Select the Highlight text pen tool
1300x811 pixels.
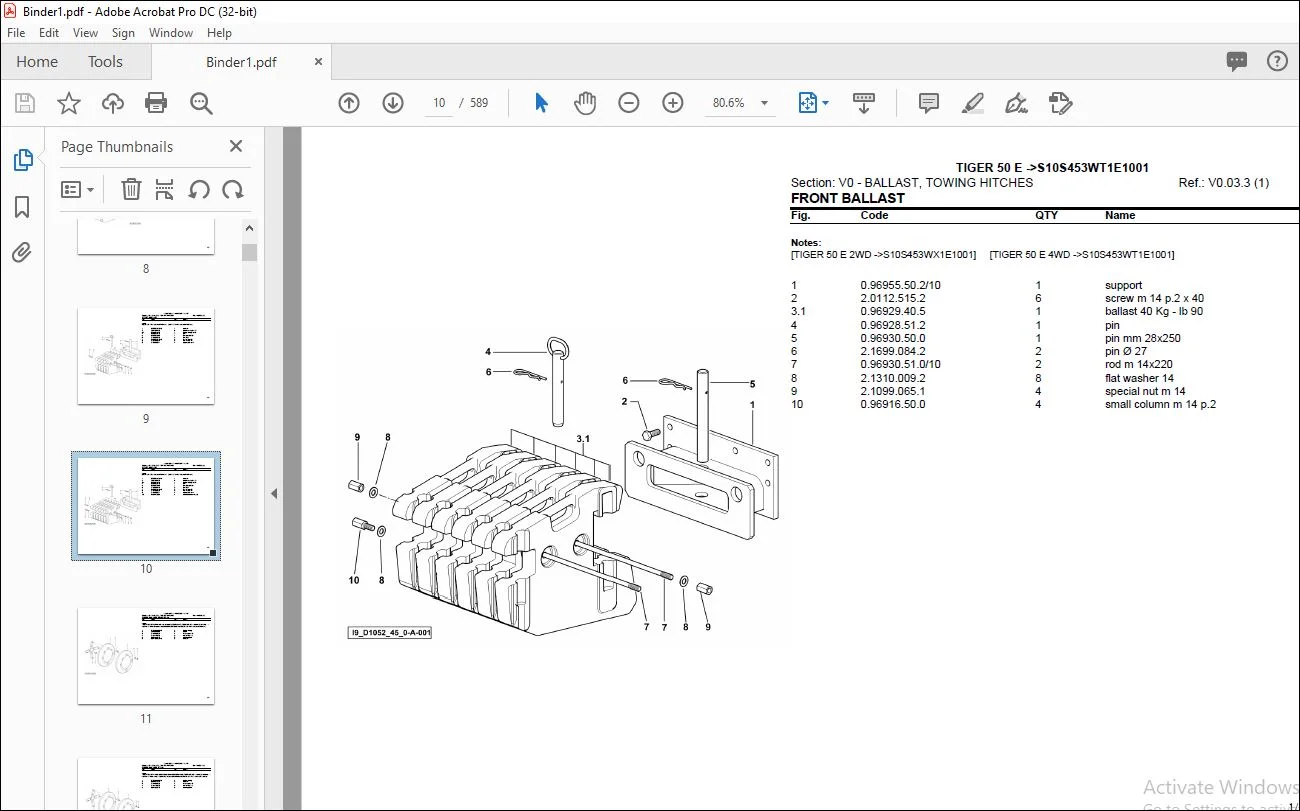pos(972,103)
